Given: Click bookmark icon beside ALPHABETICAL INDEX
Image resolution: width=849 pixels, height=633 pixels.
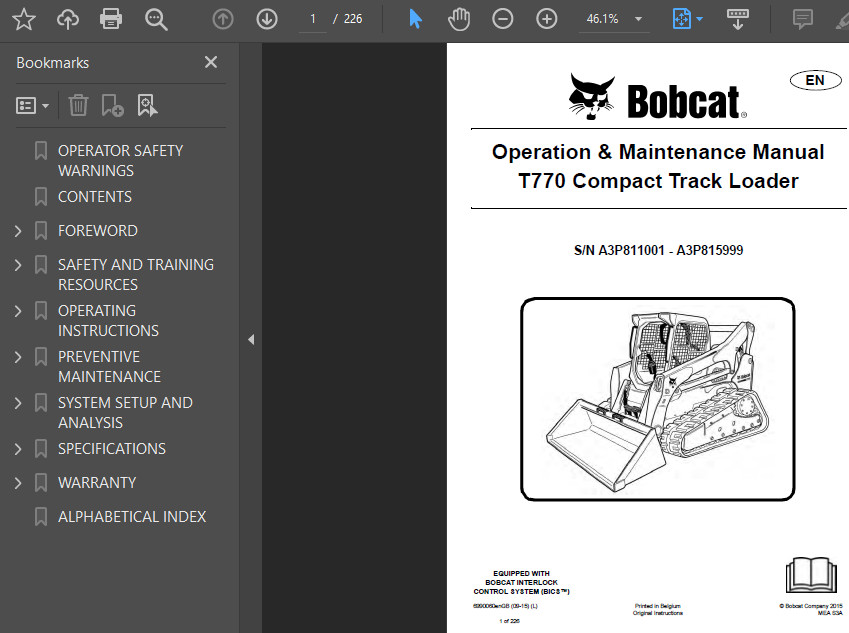Looking at the screenshot, I should [x=41, y=517].
